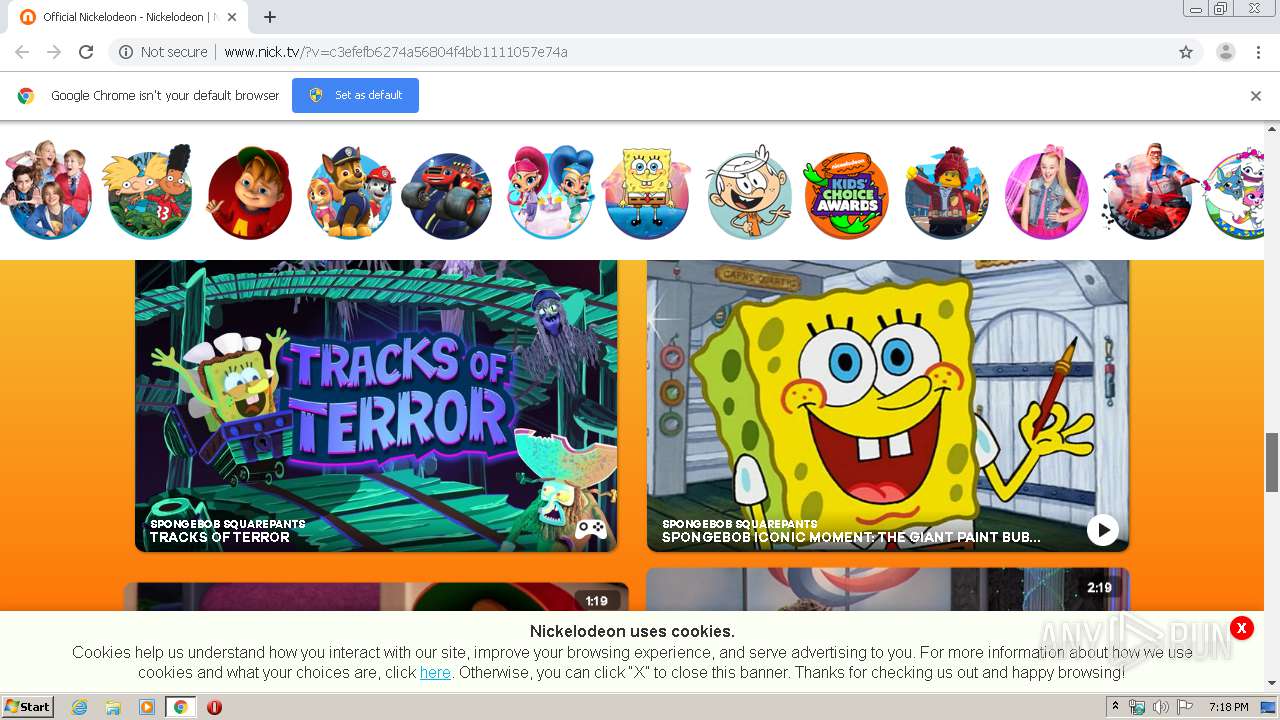
Task: Click the Show desktop button
Action: [1270, 707]
